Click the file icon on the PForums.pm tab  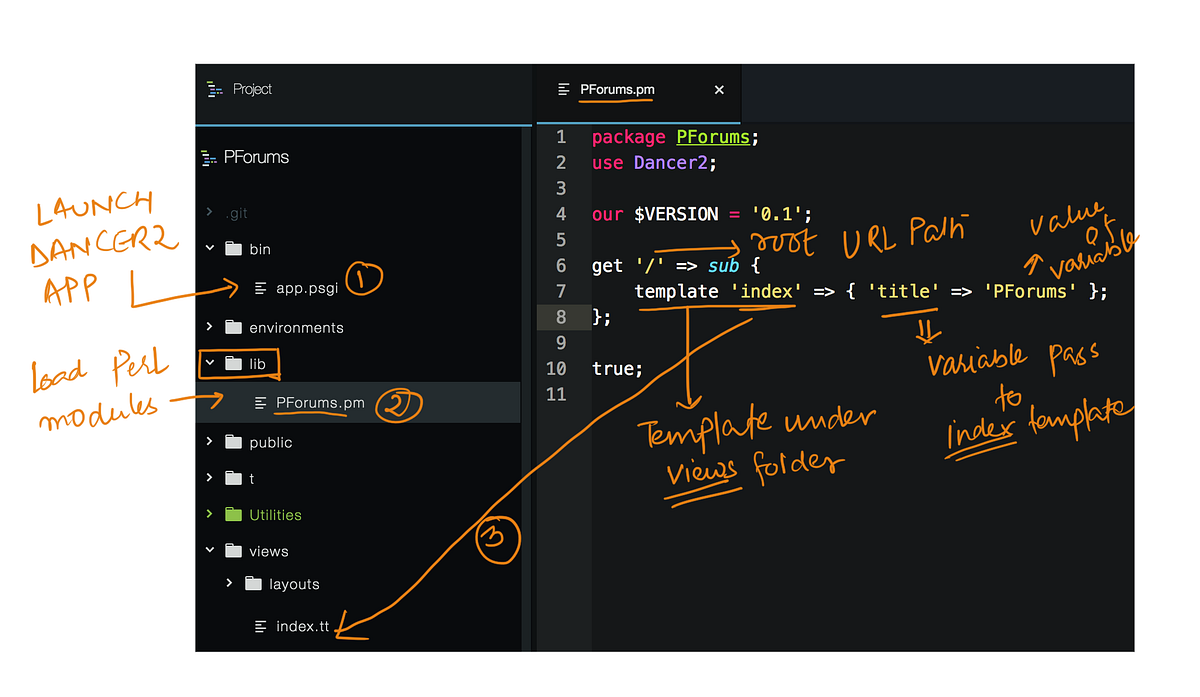[561, 89]
